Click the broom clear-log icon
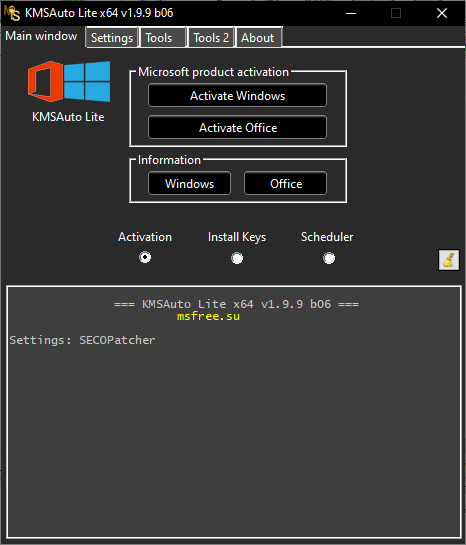 [449, 260]
